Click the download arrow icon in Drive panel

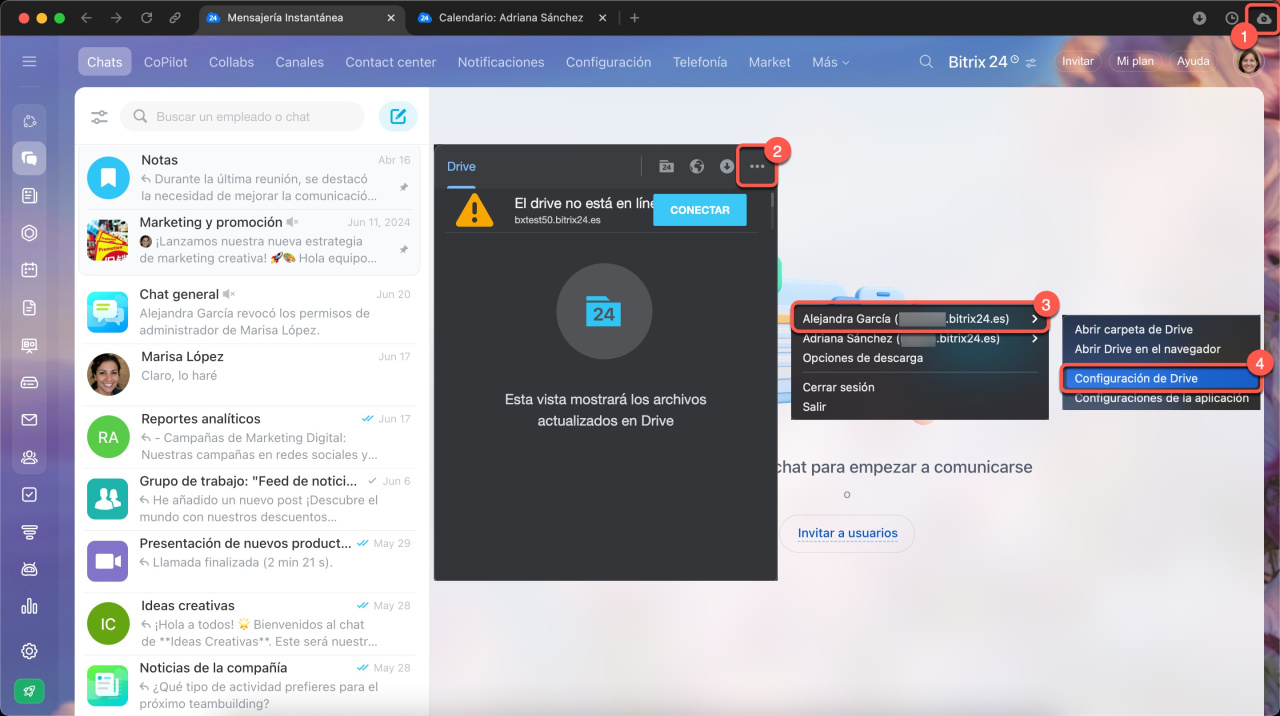pyautogui.click(x=727, y=166)
